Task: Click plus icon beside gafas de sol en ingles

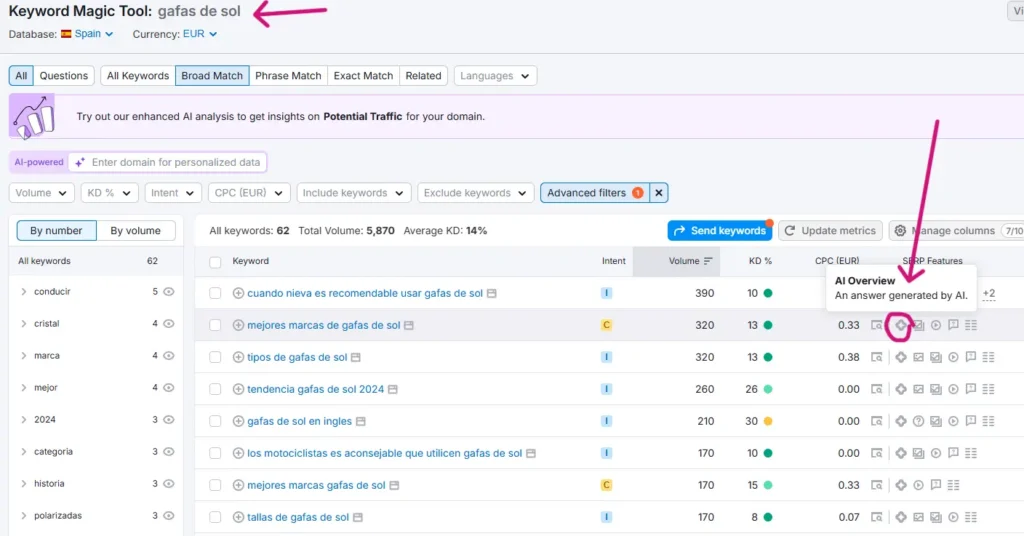Action: click(238, 421)
